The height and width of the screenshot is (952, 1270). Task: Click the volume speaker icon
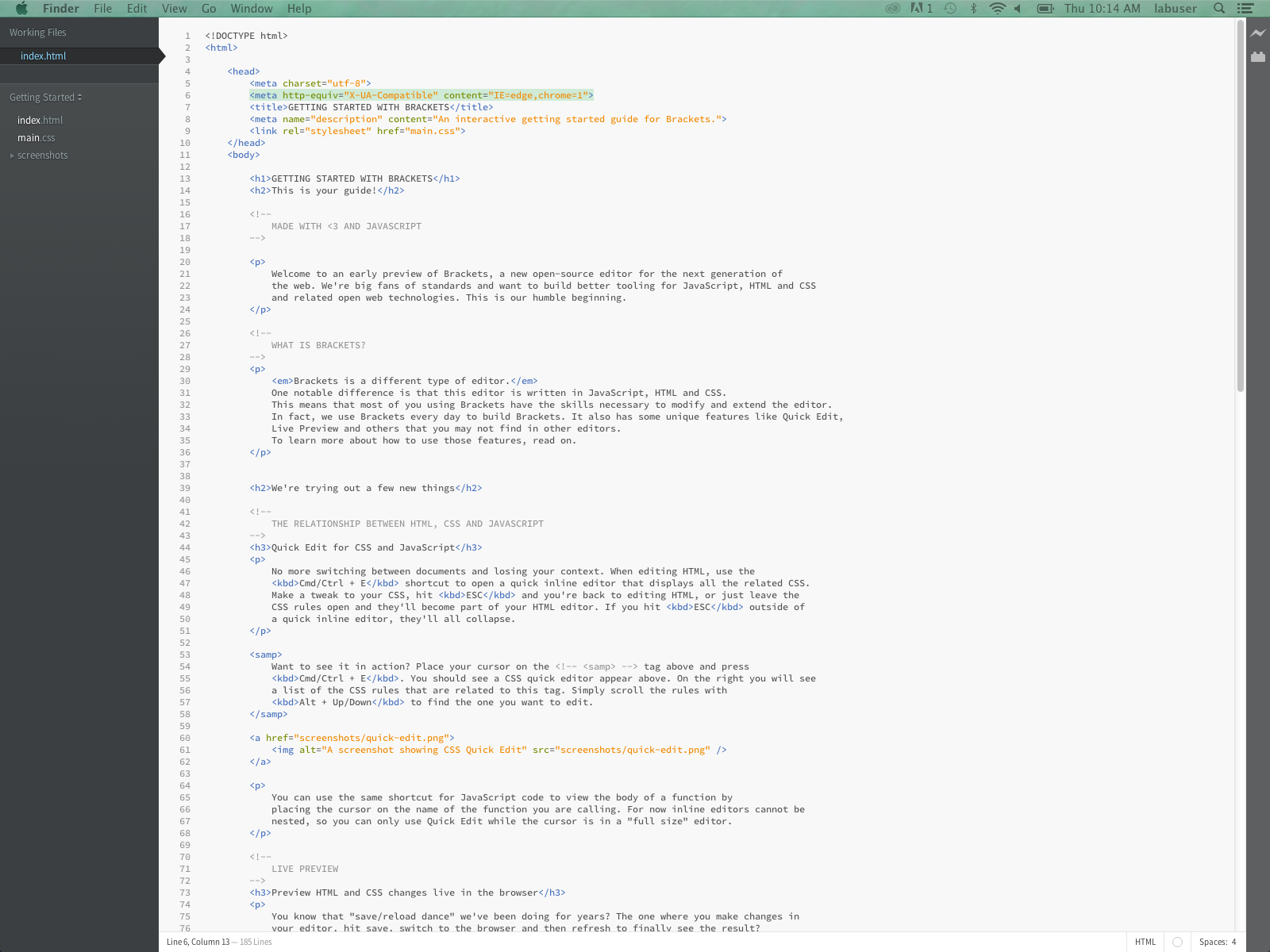[1018, 9]
